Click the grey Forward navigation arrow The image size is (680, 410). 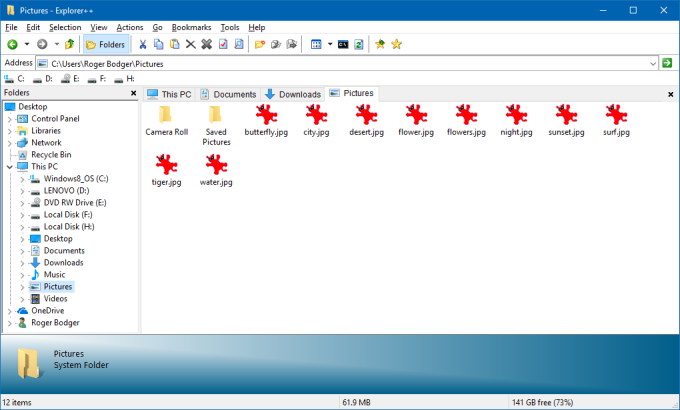point(42,44)
